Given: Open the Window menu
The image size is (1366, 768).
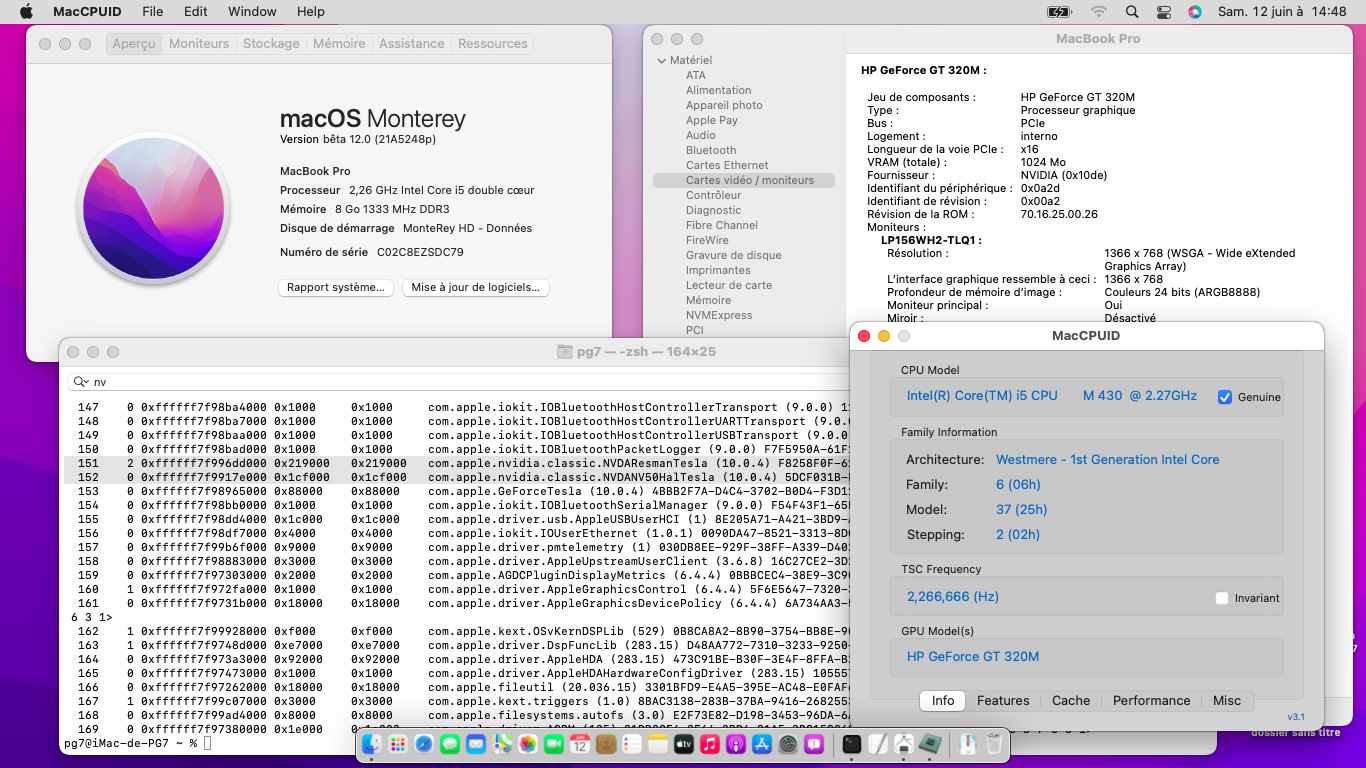Looking at the screenshot, I should 252,11.
